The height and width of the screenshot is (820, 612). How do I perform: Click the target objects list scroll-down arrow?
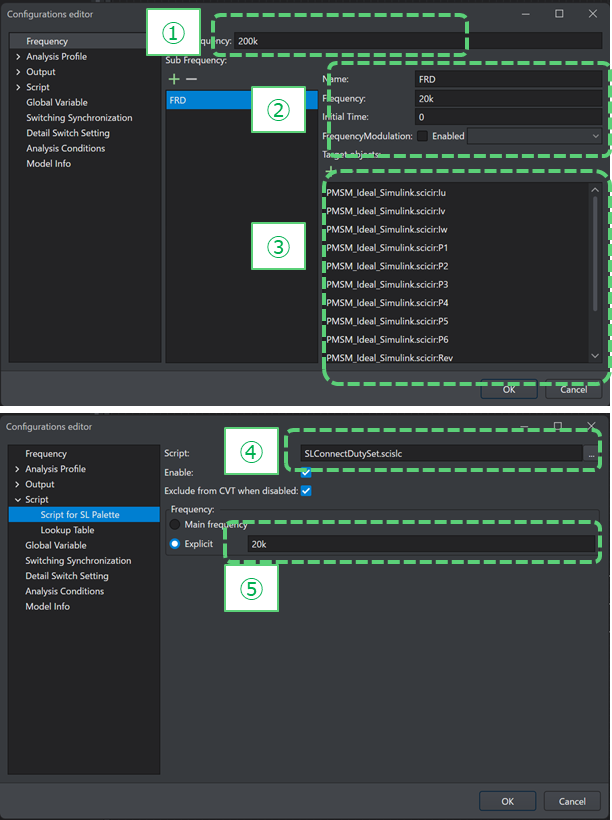[x=595, y=356]
